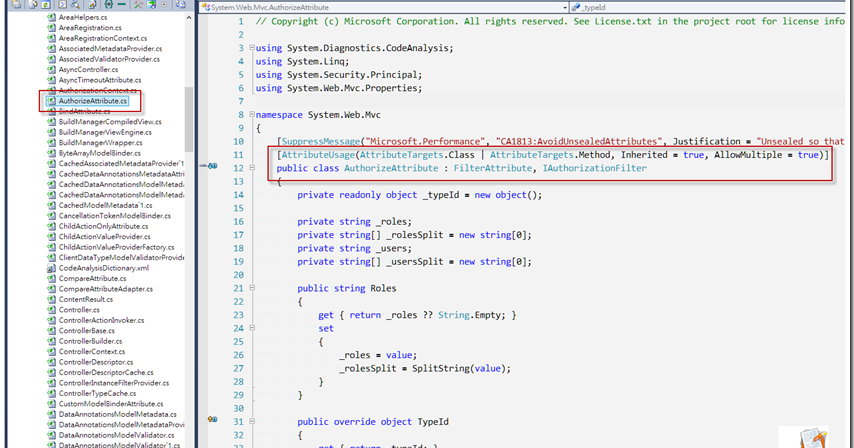Image resolution: width=854 pixels, height=448 pixels.
Task: Click the ContentResult.cs file icon
Action: click(51, 299)
